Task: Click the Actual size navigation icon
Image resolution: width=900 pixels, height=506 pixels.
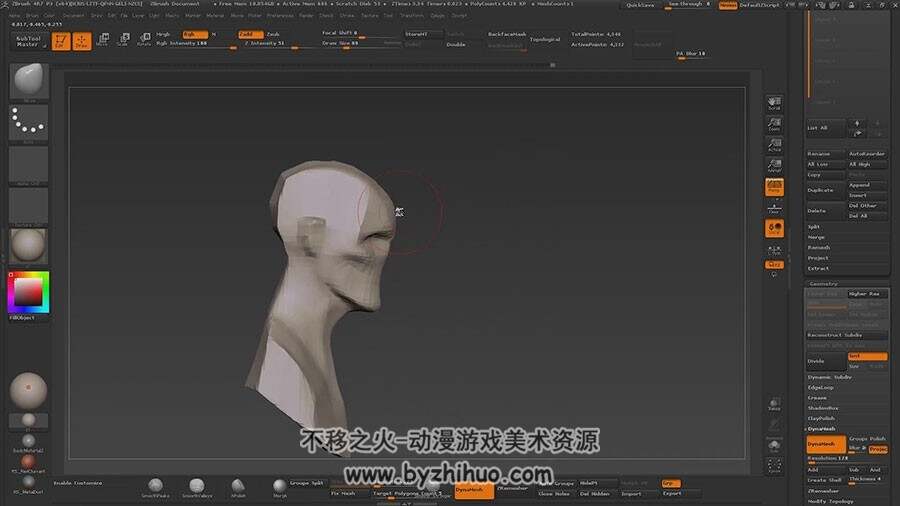Action: pyautogui.click(x=774, y=145)
